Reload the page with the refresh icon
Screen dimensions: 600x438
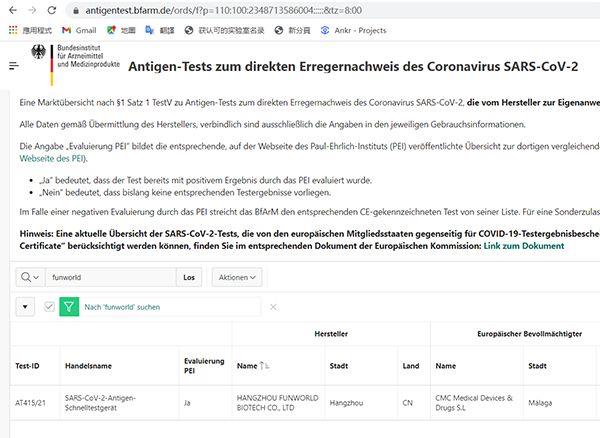coord(52,10)
